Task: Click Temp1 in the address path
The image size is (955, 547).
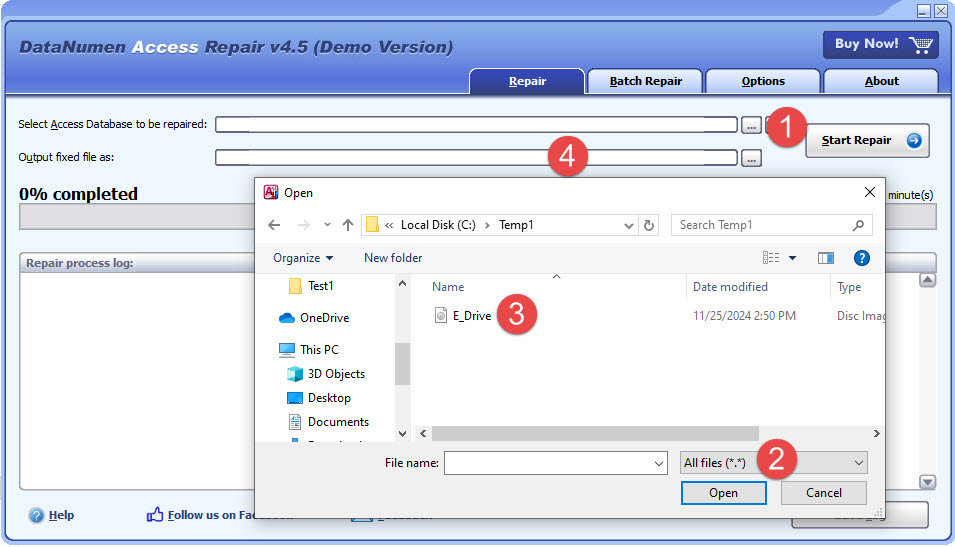Action: [516, 225]
